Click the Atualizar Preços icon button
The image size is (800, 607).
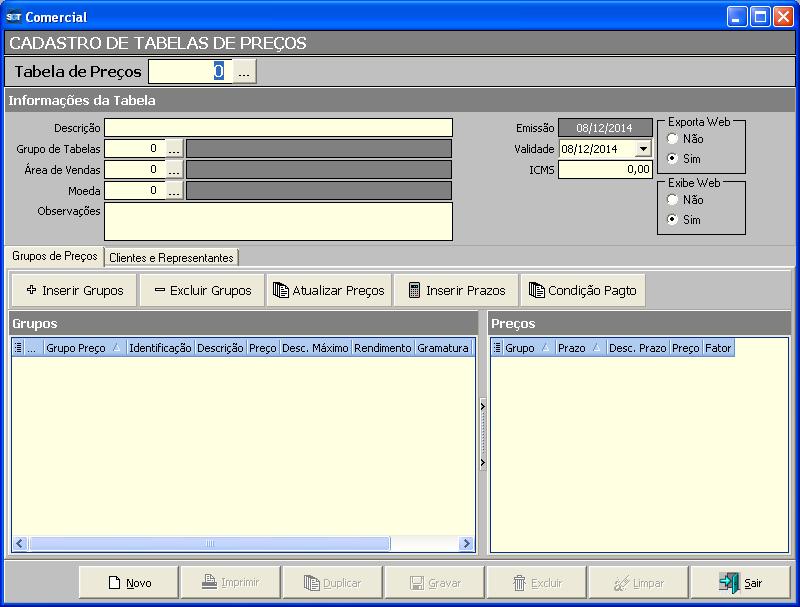coord(329,291)
